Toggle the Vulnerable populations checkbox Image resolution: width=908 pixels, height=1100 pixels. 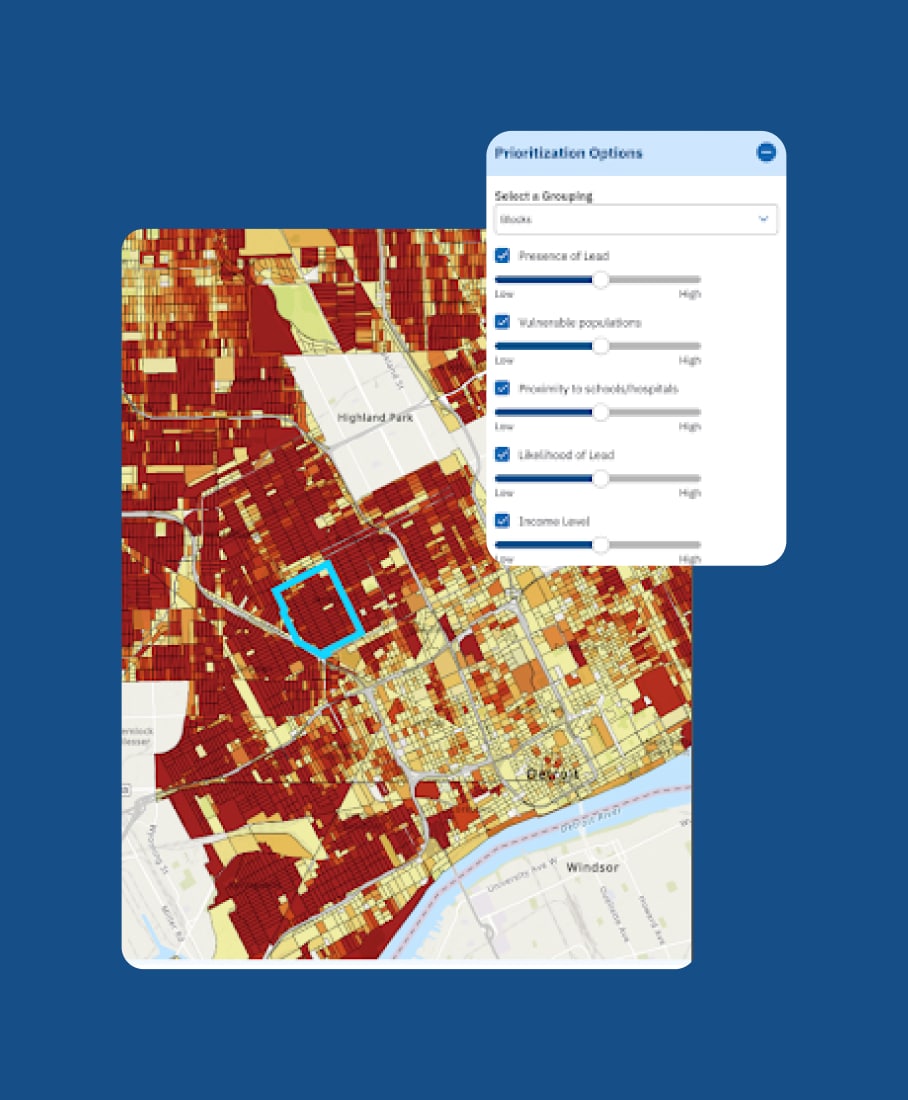pos(503,322)
